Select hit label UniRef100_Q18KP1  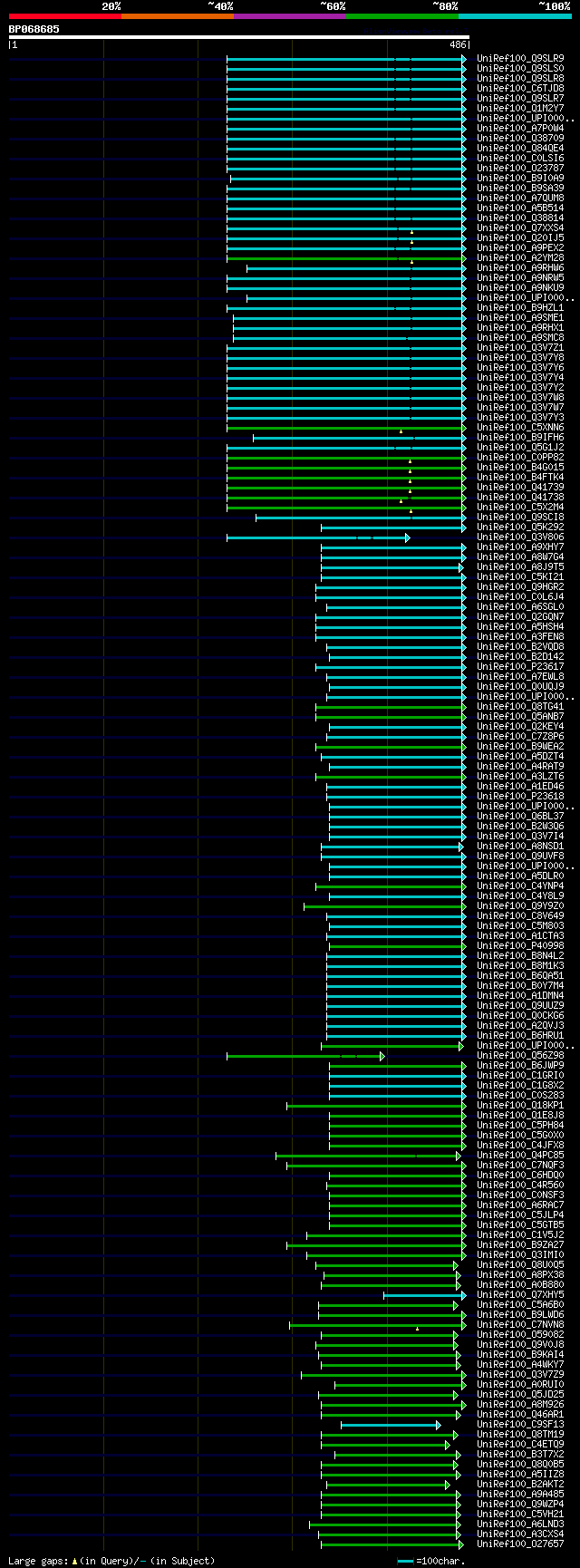pyautogui.click(x=520, y=1106)
